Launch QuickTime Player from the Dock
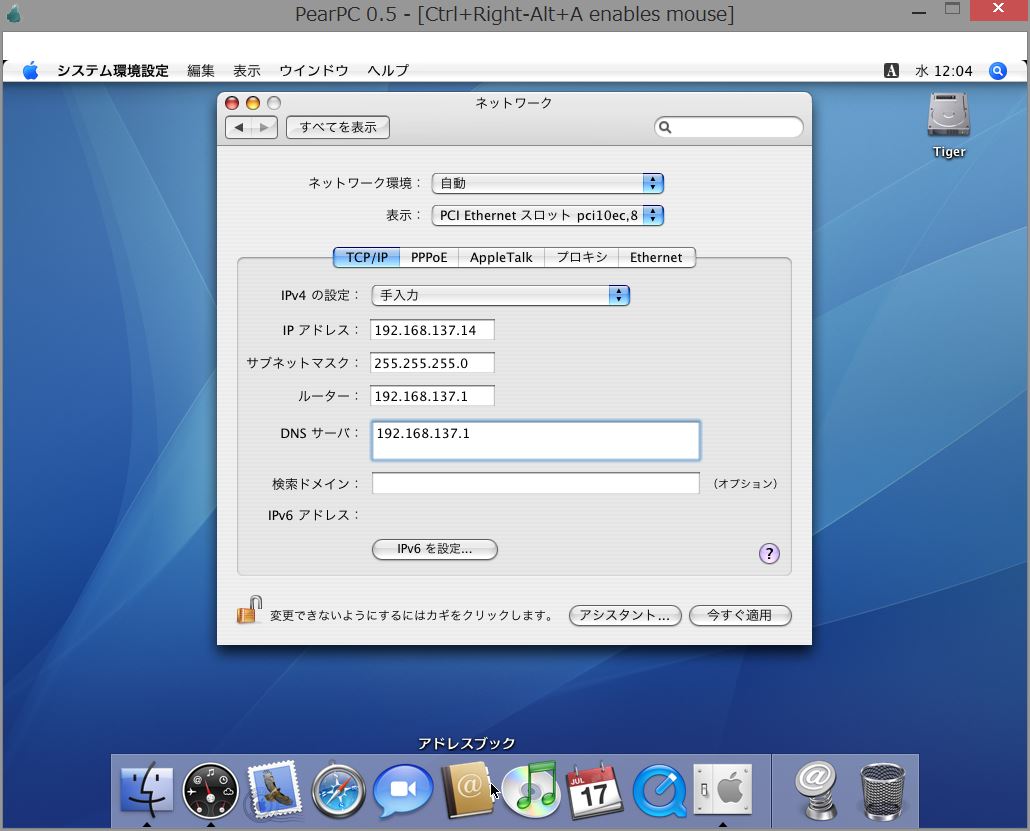The width and height of the screenshot is (1030, 831). (x=659, y=790)
